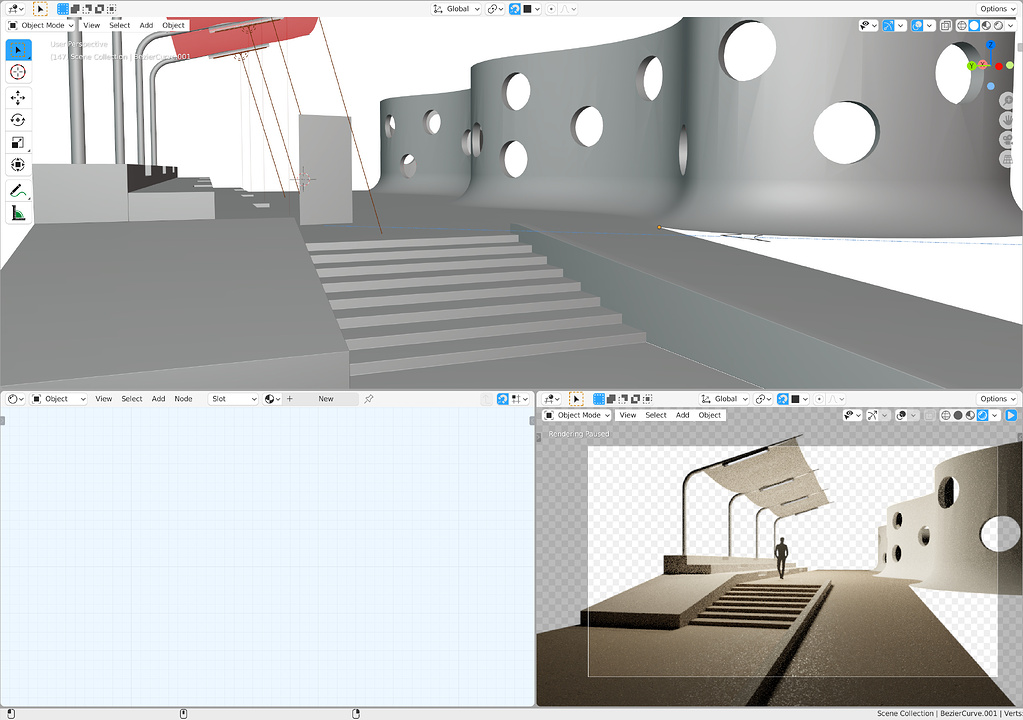This screenshot has height=720, width=1023.
Task: Open the View menu in top viewport
Action: click(x=91, y=25)
